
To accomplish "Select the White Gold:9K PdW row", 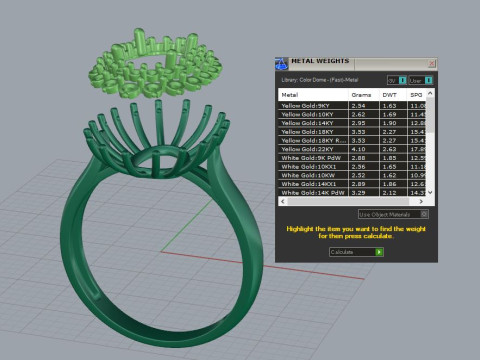I will pos(352,158).
